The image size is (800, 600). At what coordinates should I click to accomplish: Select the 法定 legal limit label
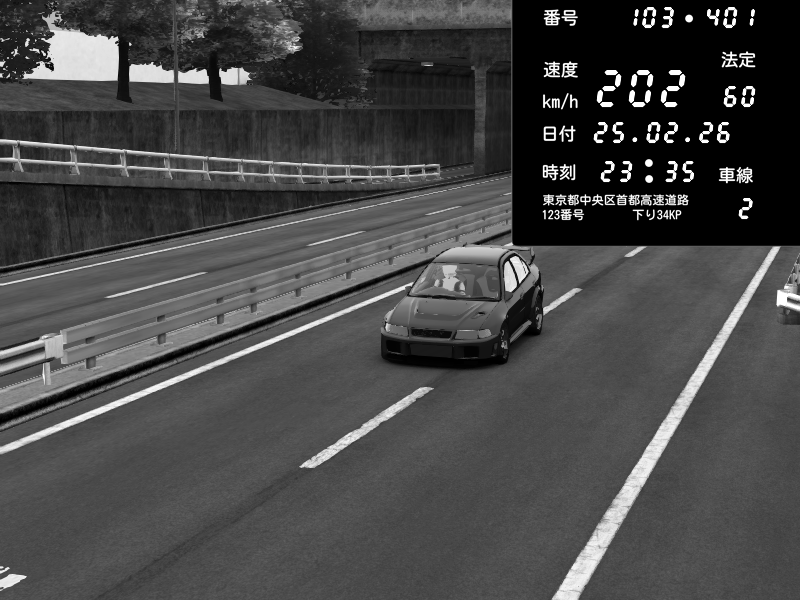(x=738, y=60)
